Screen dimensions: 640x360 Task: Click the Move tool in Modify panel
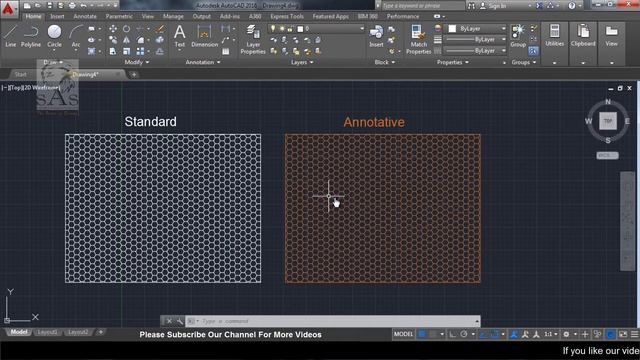point(113,29)
